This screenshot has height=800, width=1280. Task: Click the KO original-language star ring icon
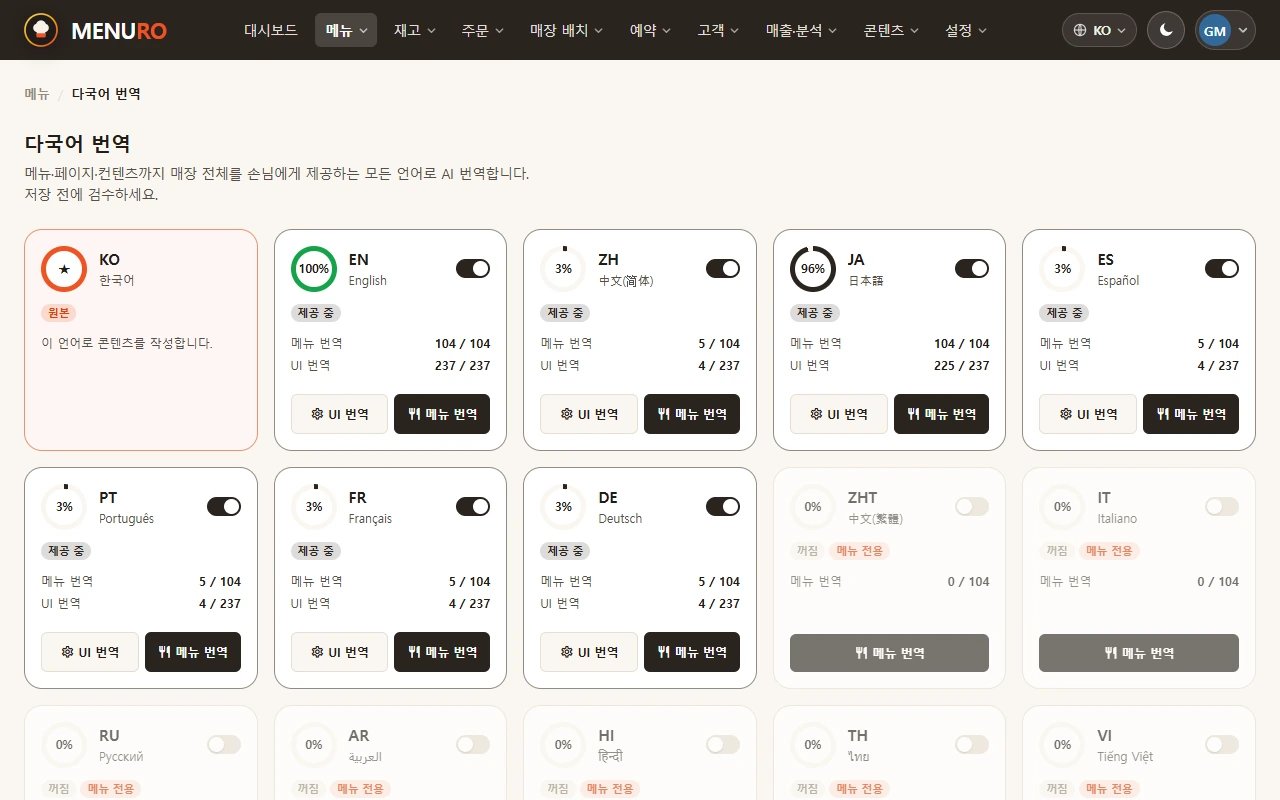tap(64, 269)
